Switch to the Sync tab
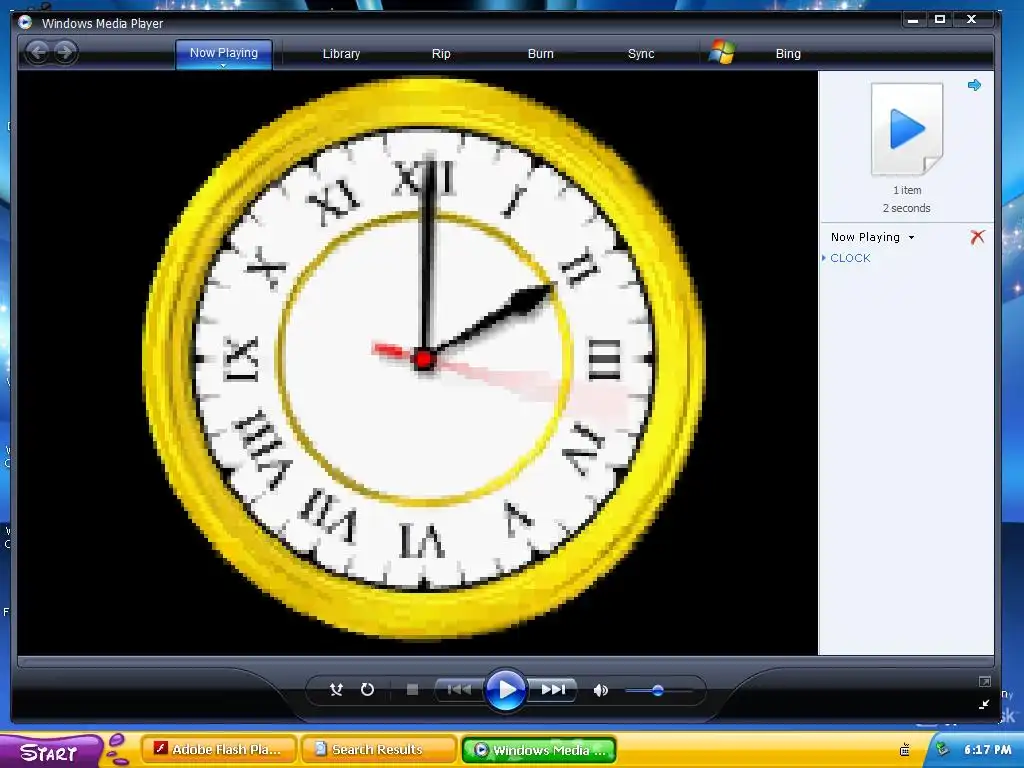 pos(641,54)
